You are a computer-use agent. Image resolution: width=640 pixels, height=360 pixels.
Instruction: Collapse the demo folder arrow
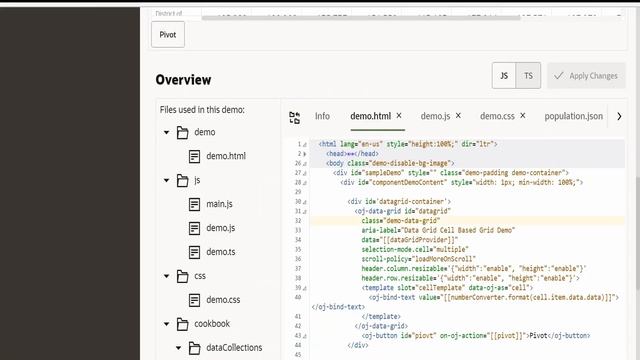click(x=167, y=132)
